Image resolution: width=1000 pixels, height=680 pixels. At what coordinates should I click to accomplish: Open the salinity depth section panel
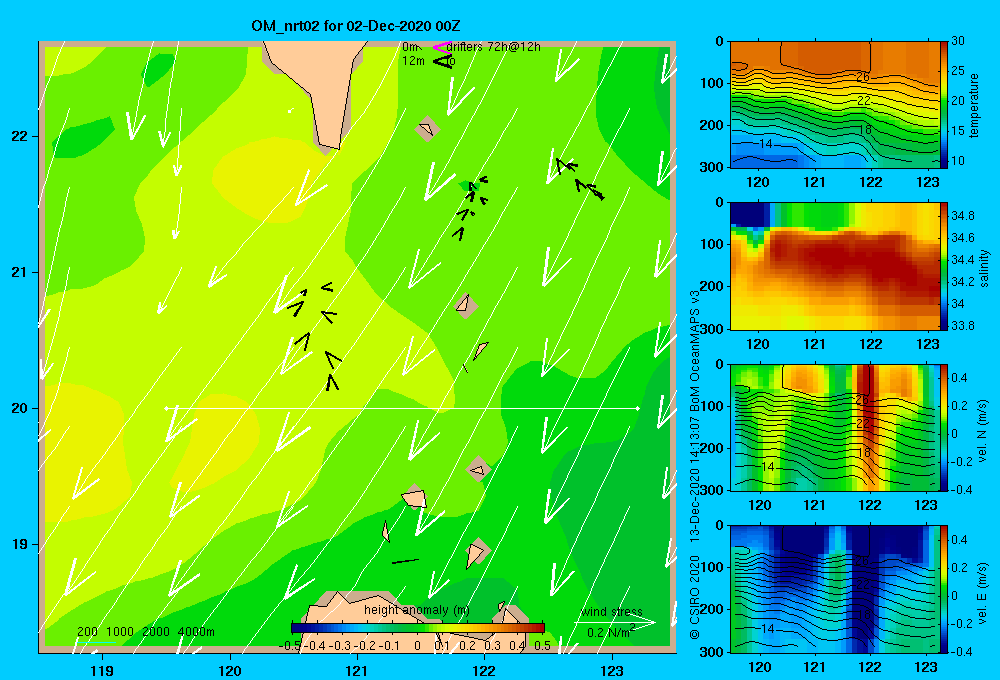pyautogui.click(x=834, y=266)
